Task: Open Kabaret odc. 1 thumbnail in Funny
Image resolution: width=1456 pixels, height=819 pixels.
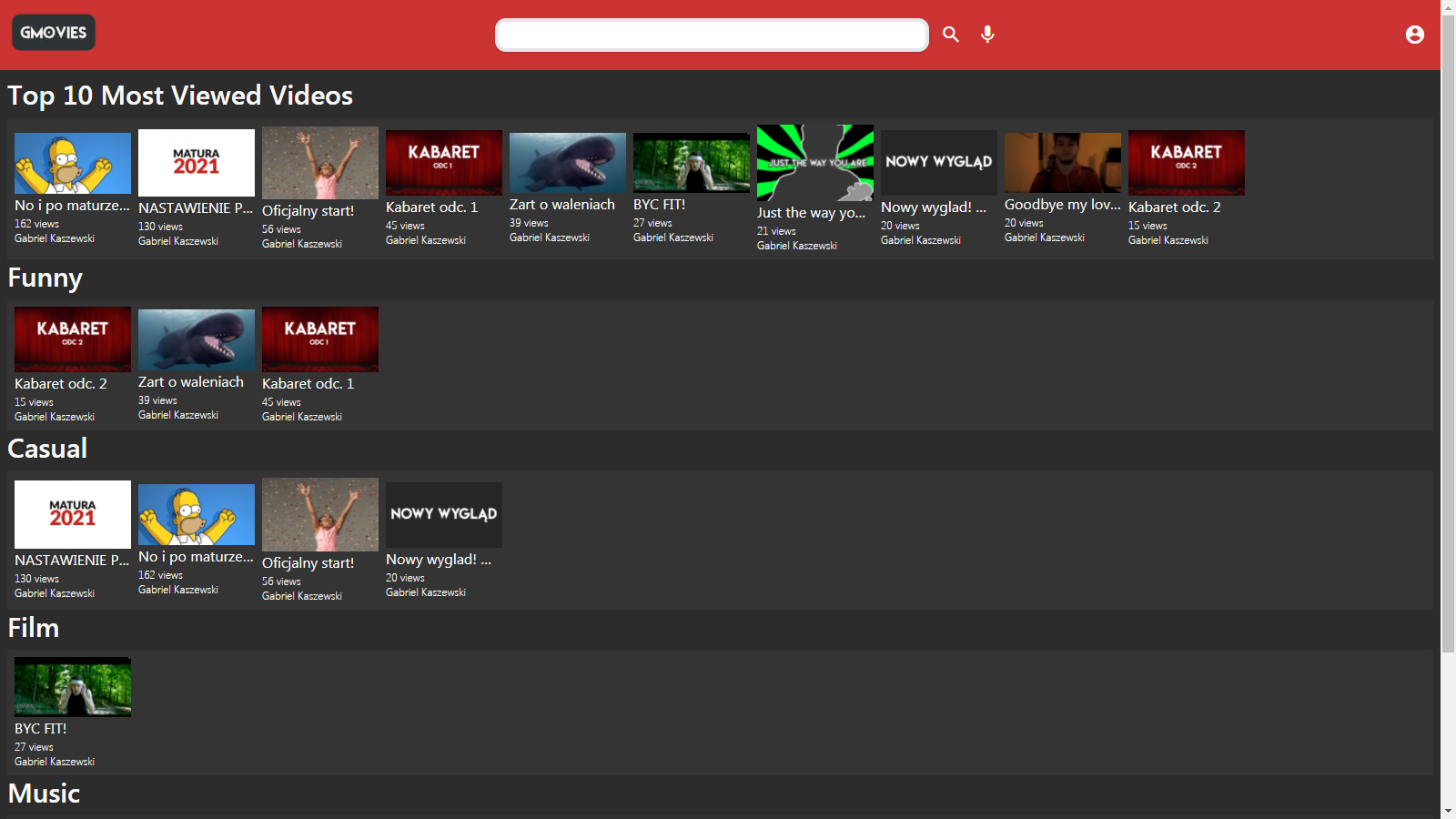Action: click(x=320, y=339)
